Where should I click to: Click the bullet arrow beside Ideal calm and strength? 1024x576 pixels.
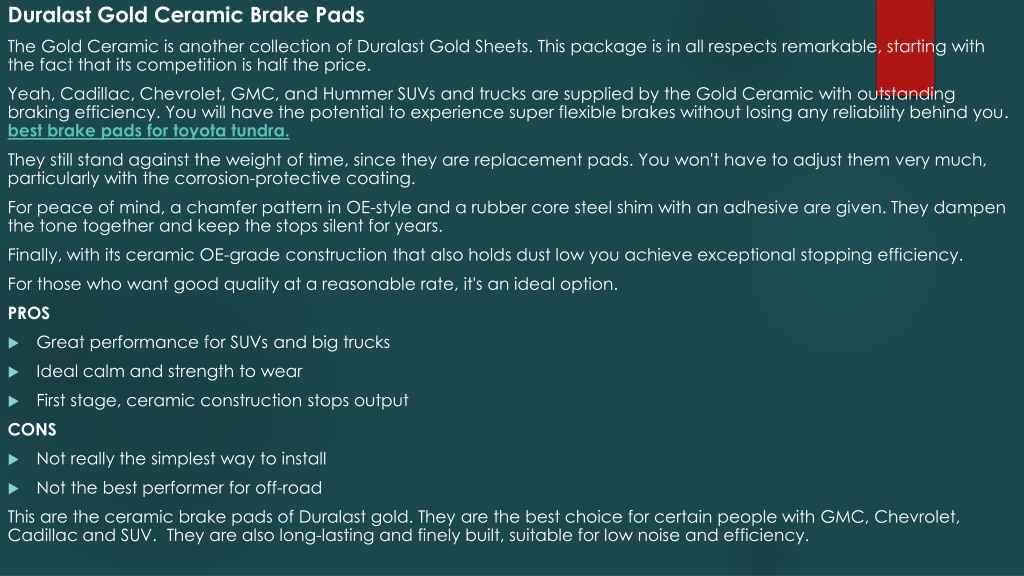click(x=13, y=372)
